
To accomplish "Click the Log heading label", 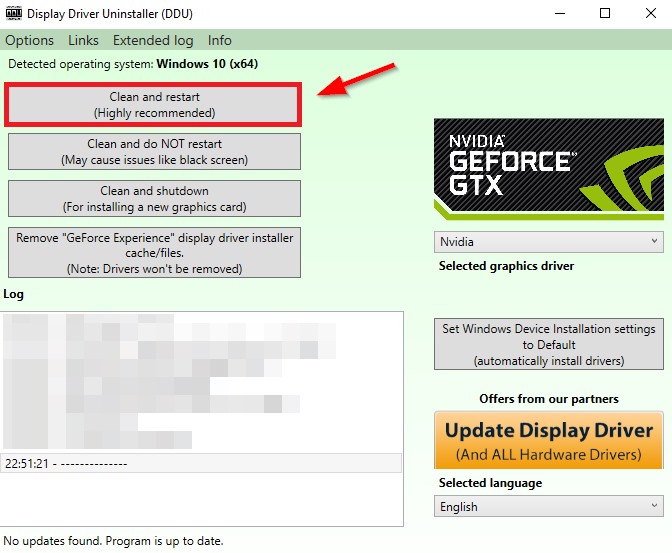I will (13, 295).
